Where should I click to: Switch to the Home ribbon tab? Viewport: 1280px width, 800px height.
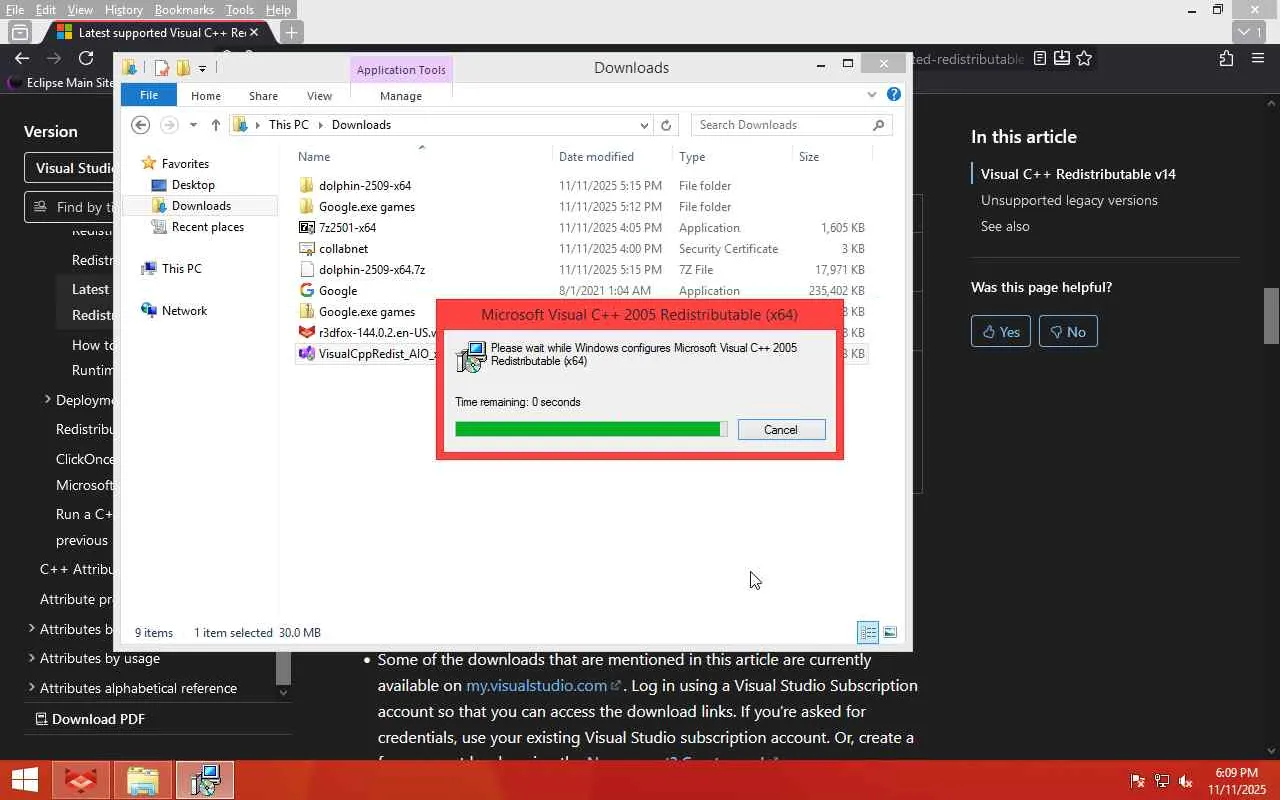click(206, 96)
